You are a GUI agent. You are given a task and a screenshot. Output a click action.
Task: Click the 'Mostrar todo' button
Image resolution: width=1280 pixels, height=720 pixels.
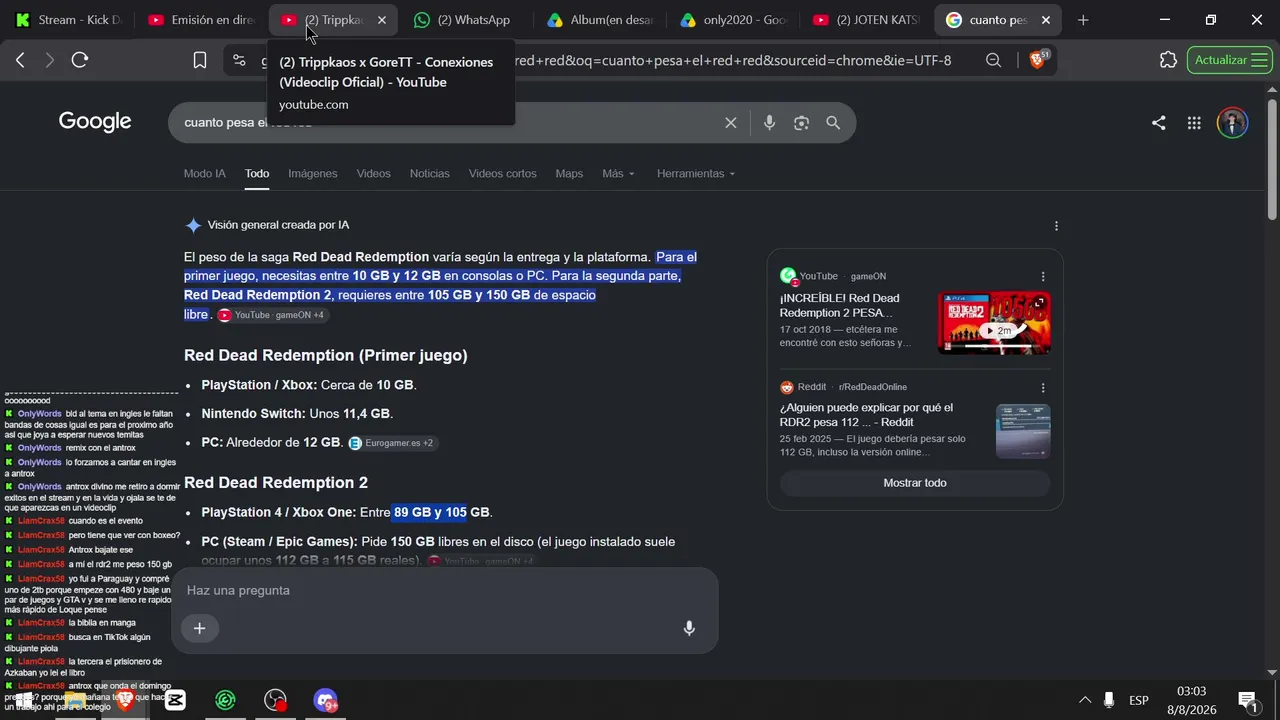pyautogui.click(x=915, y=483)
